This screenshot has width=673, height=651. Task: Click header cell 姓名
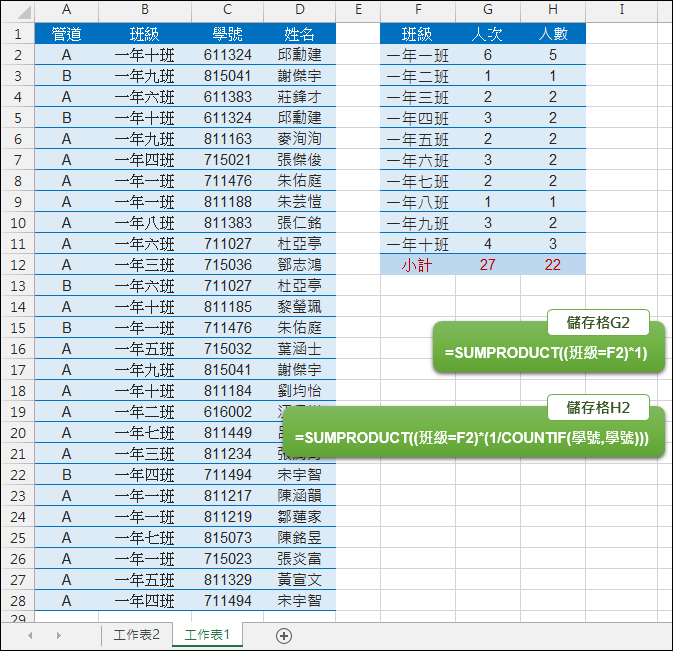click(x=300, y=34)
